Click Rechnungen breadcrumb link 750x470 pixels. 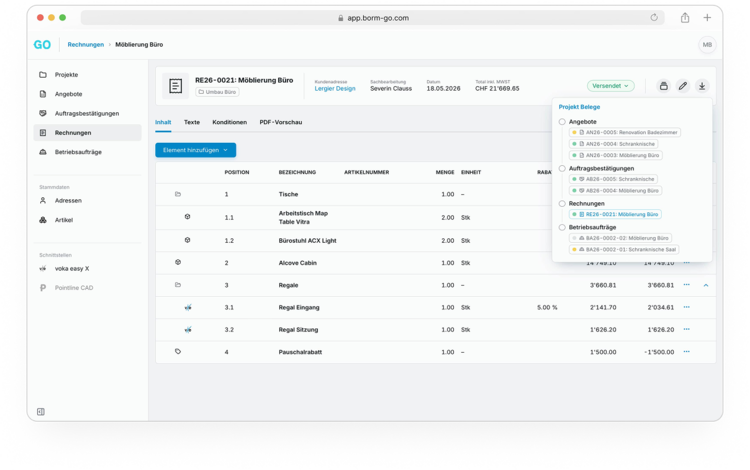86,45
